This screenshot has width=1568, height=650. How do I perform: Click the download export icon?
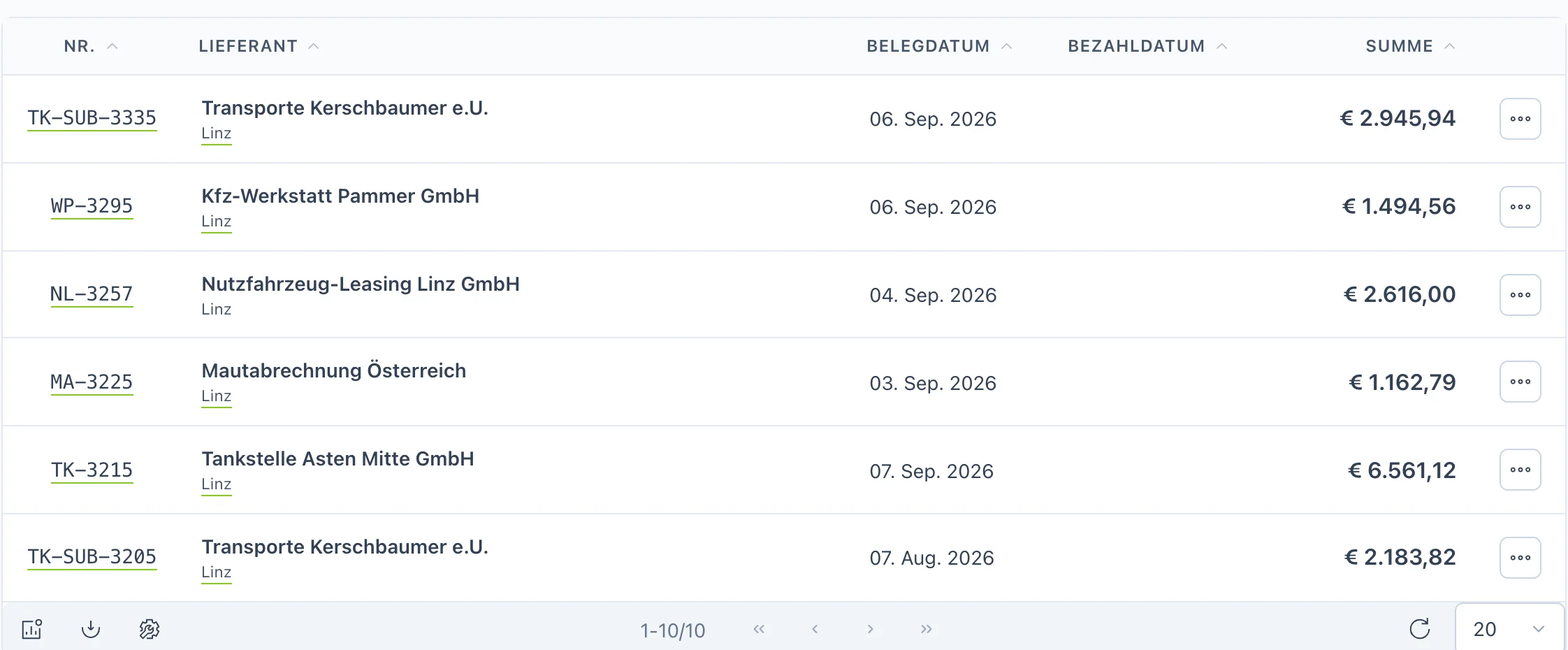click(91, 629)
